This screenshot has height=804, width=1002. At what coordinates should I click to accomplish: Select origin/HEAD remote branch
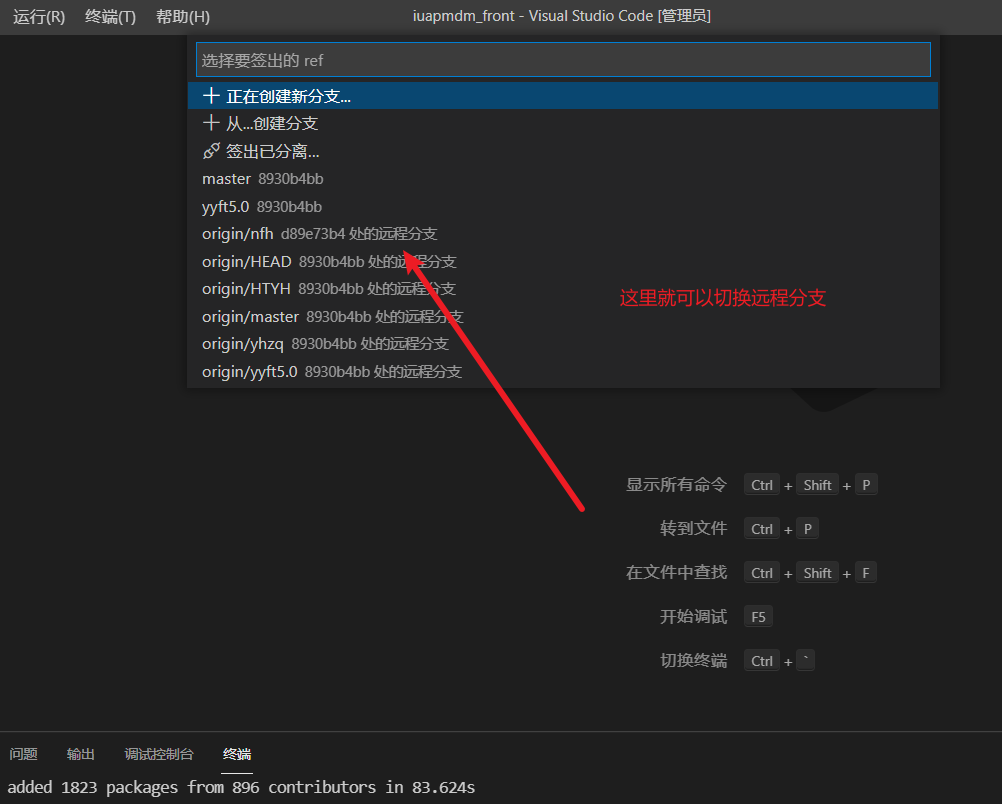[563, 261]
